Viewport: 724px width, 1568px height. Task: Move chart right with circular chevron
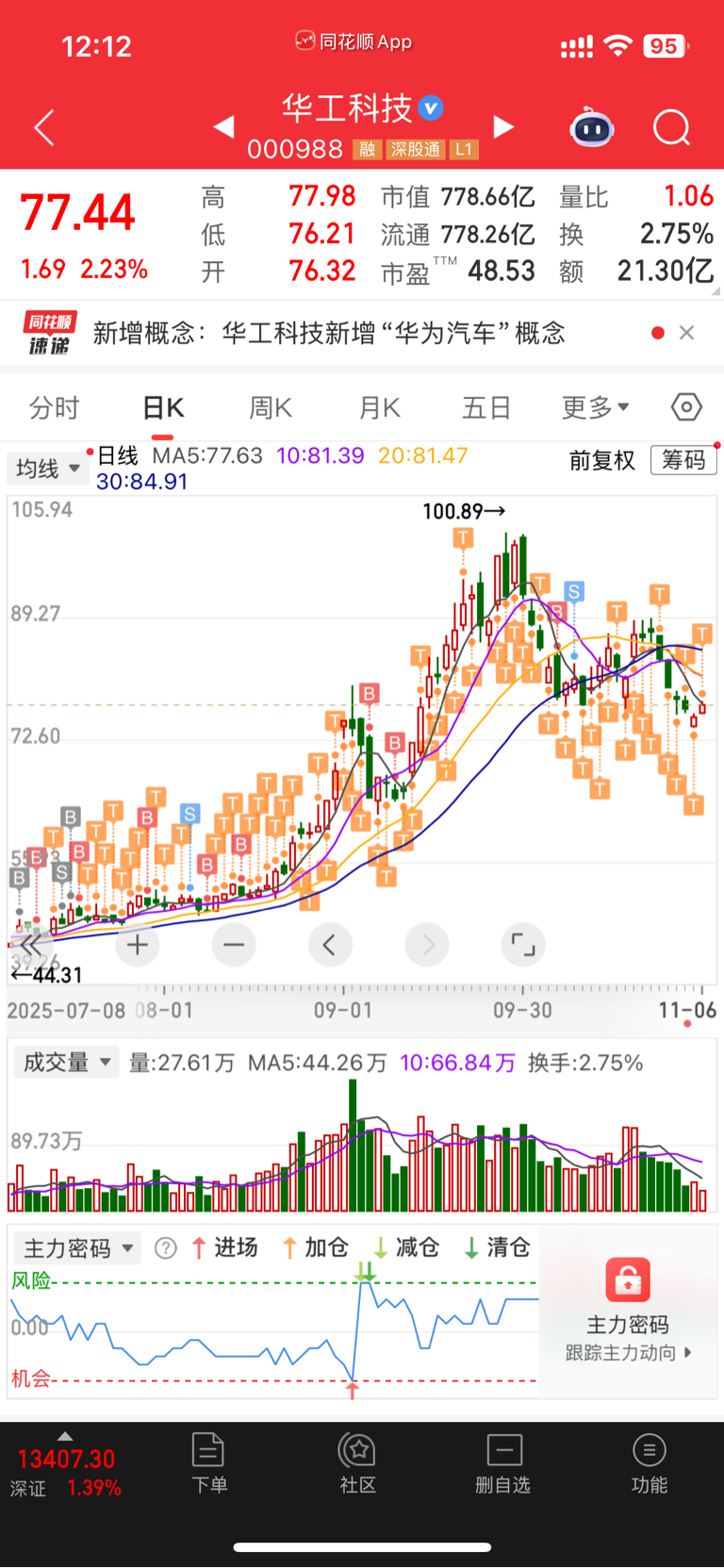tap(427, 945)
